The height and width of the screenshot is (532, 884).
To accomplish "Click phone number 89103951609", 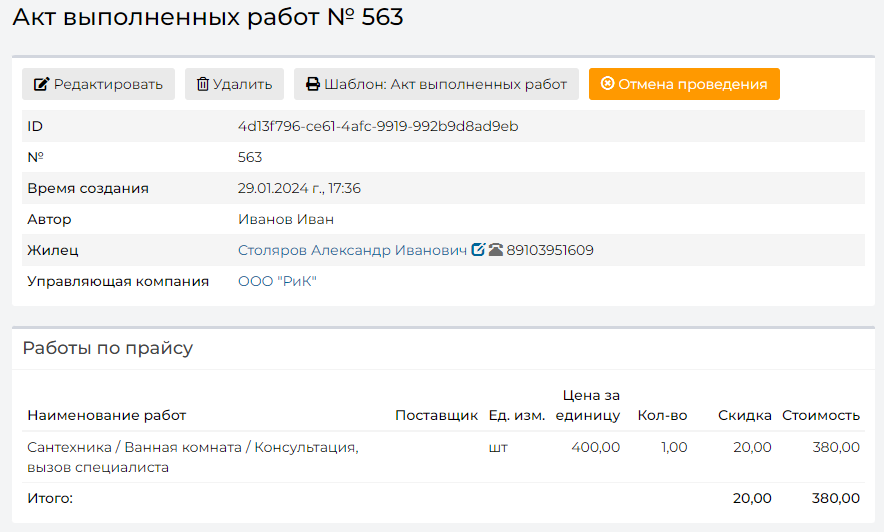I will (x=550, y=250).
